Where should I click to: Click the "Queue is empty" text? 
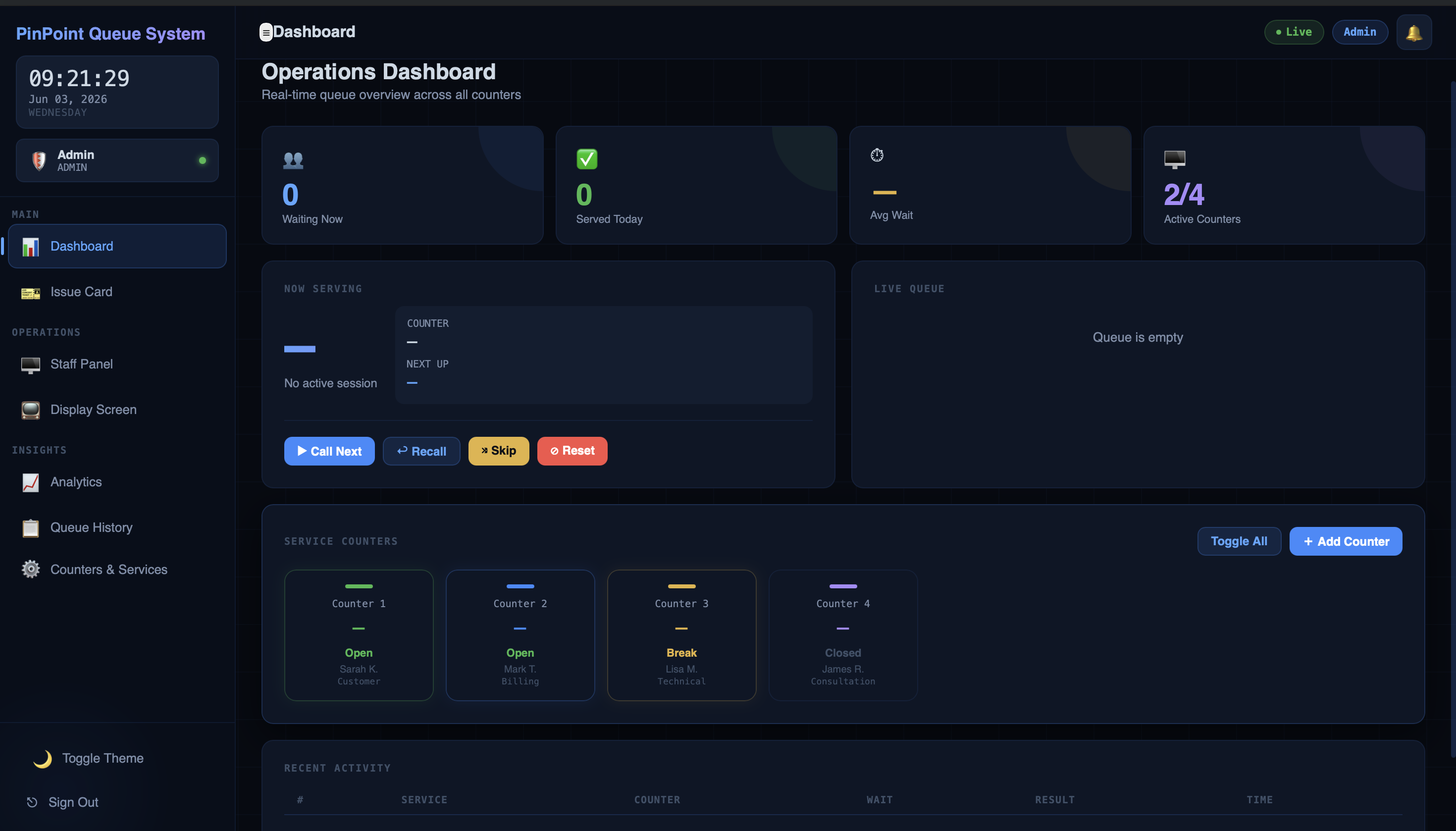pos(1138,337)
